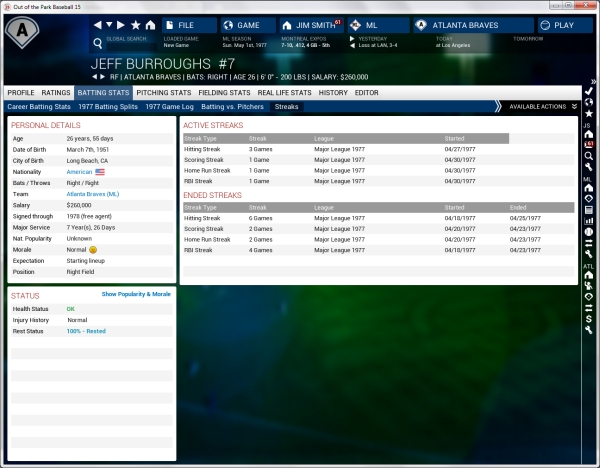
Task: Click the JS section wrench icon
Action: (589, 167)
